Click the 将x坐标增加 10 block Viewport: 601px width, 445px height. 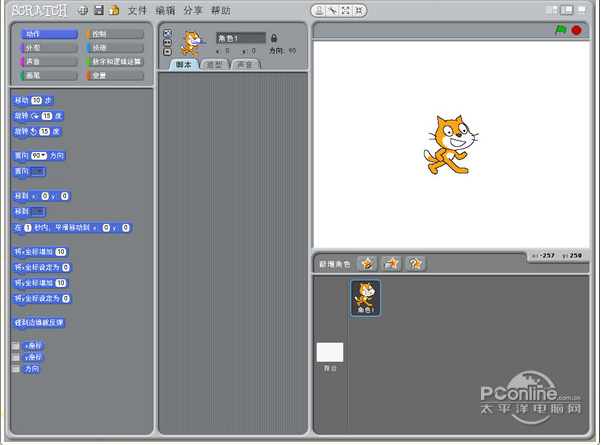(40, 252)
